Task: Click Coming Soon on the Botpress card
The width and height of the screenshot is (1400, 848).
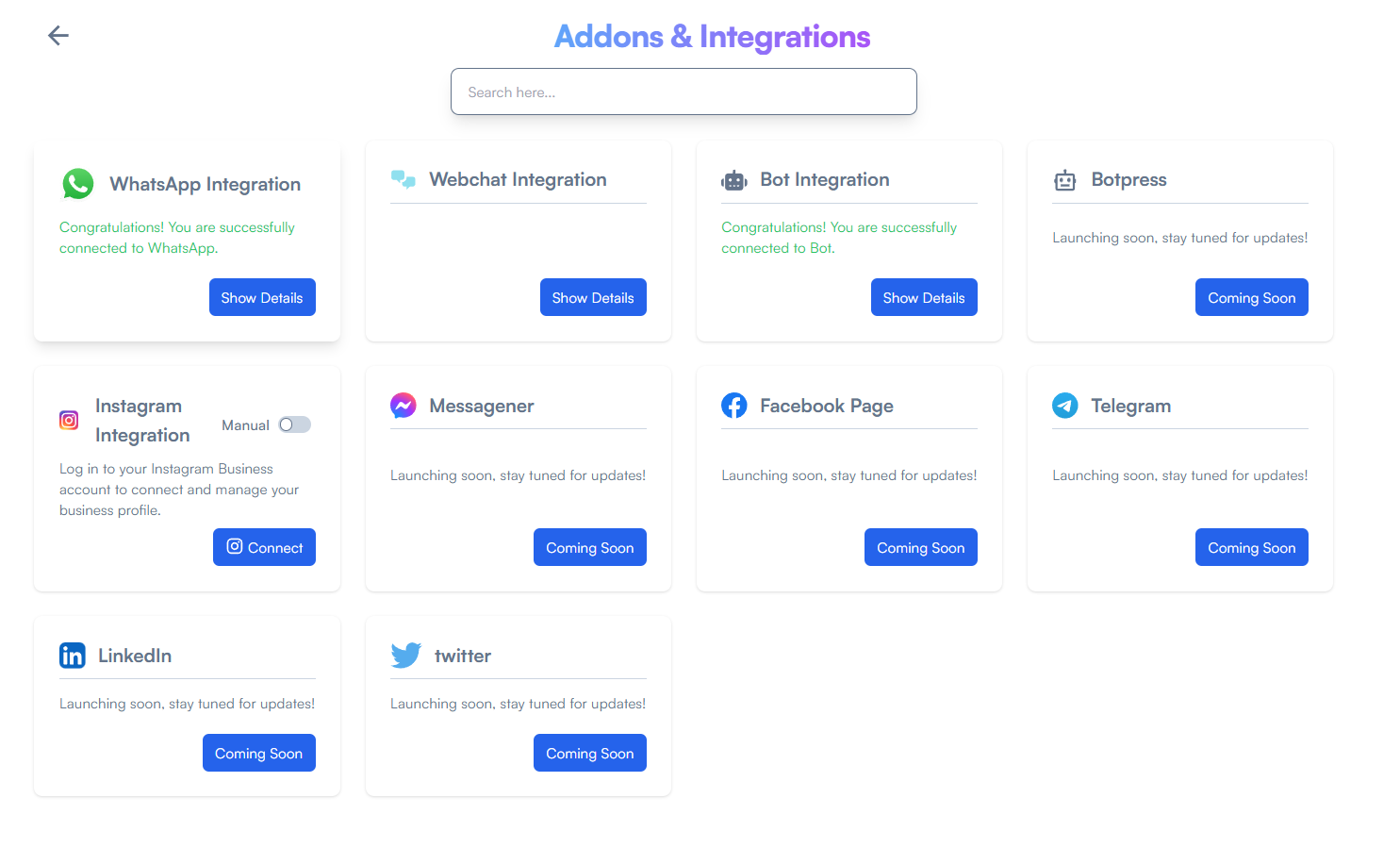Action: tap(1252, 297)
